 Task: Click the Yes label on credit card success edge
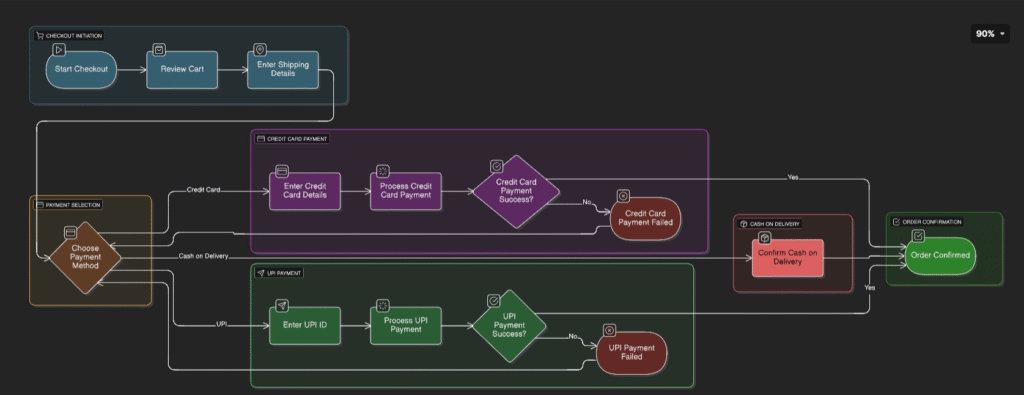click(793, 177)
